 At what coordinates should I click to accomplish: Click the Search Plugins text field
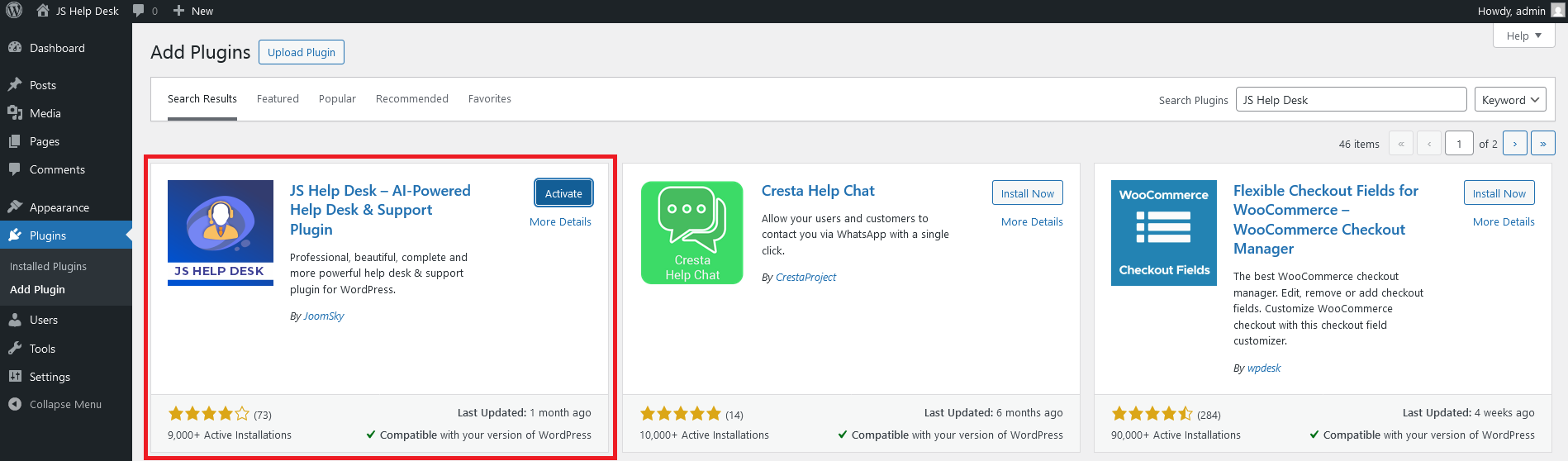click(1350, 100)
